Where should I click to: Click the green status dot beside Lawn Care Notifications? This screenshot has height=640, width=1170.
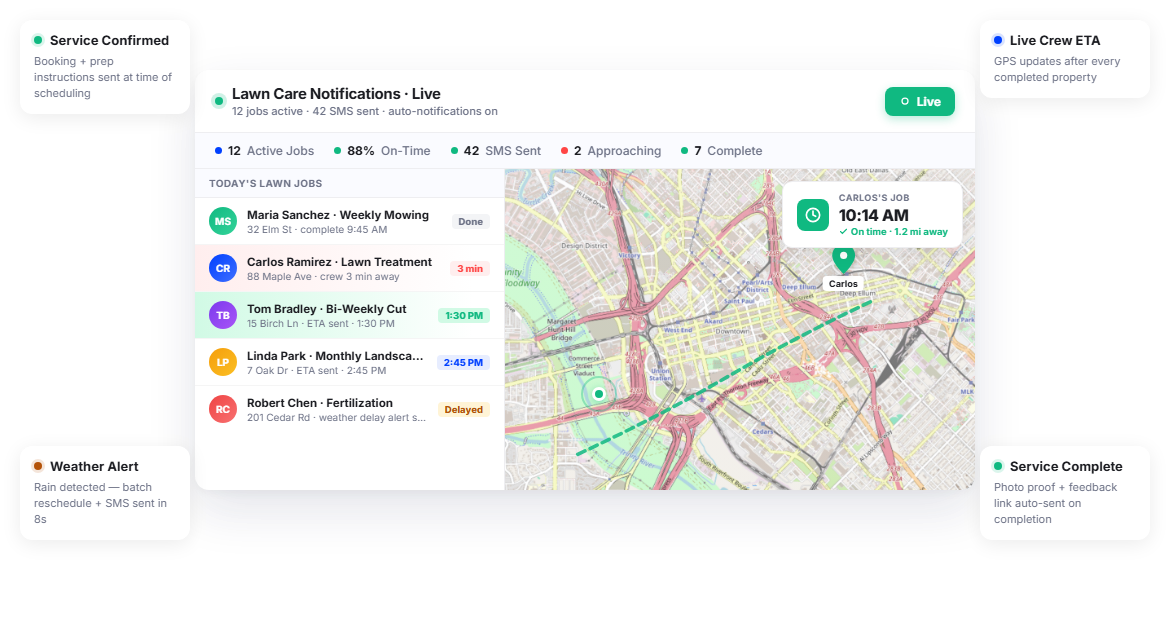pyautogui.click(x=219, y=101)
